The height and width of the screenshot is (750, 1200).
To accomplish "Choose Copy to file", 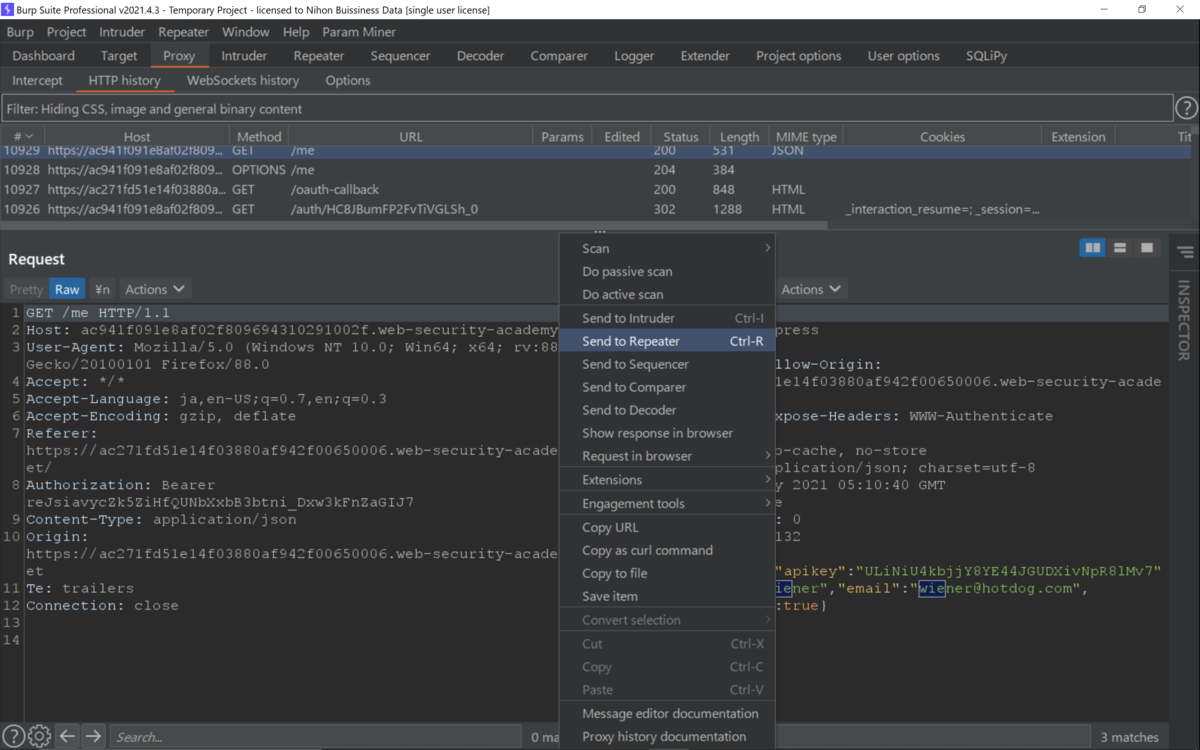I will coord(667,573).
